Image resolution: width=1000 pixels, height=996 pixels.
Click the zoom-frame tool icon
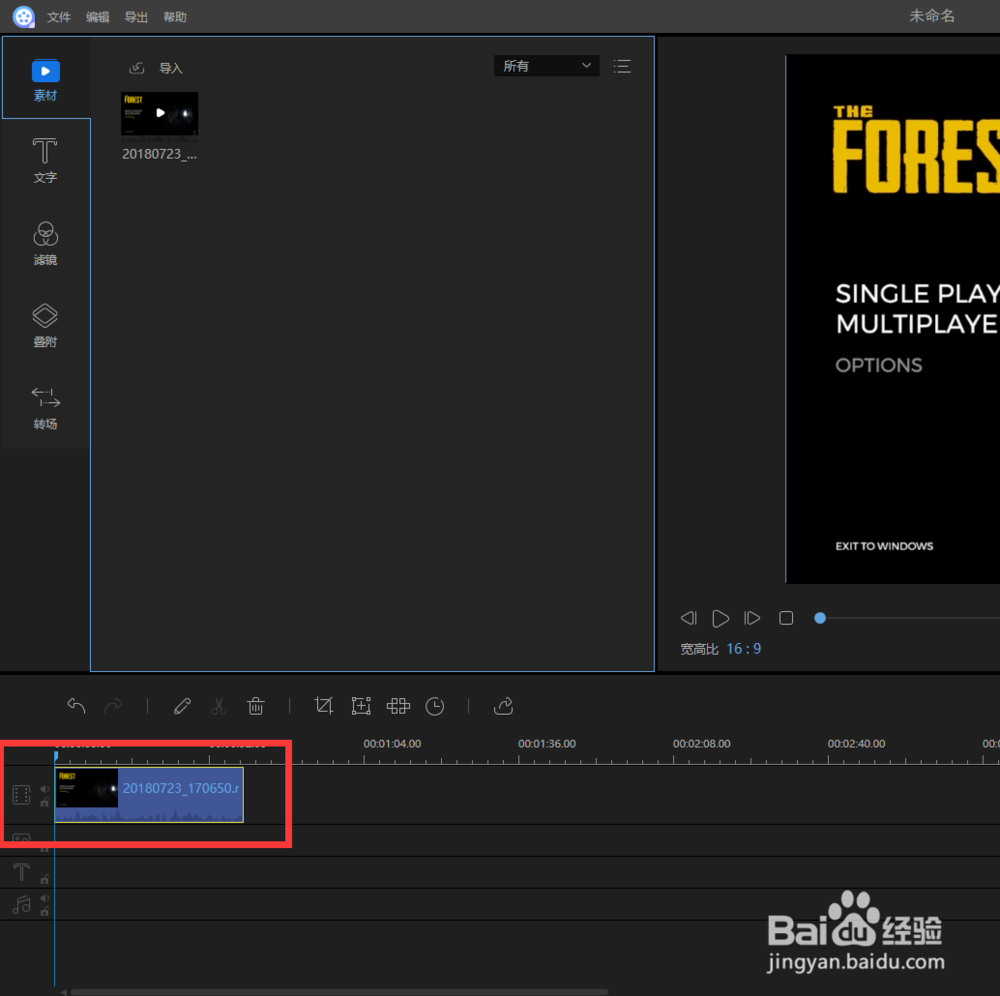[x=361, y=706]
